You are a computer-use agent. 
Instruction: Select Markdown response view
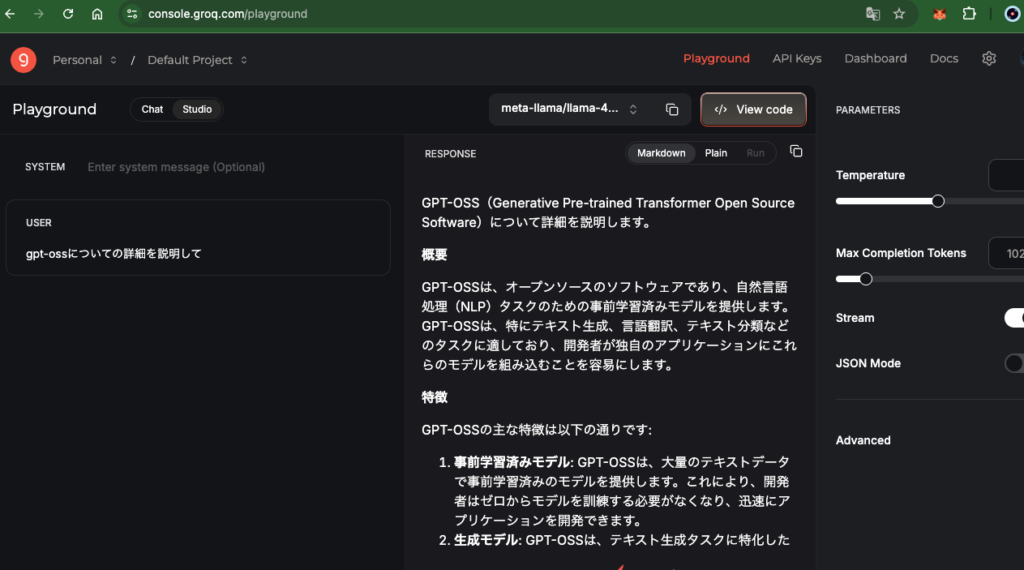pos(661,153)
